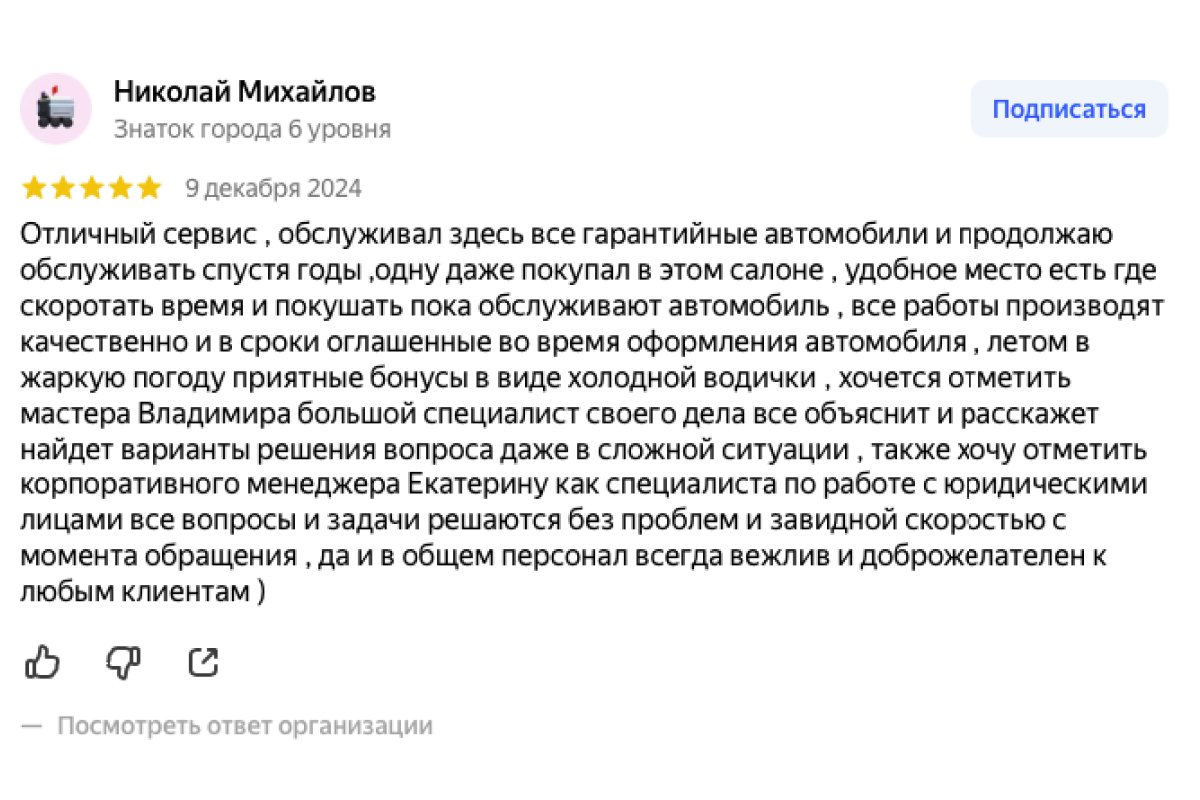Click the review date 9 декабря 2024
The image size is (1200, 800).
pyautogui.click(x=273, y=188)
